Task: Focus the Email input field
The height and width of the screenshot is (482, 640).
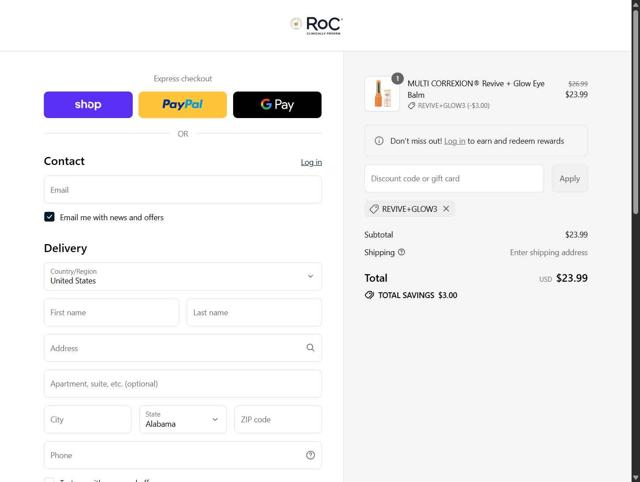Action: point(183,190)
